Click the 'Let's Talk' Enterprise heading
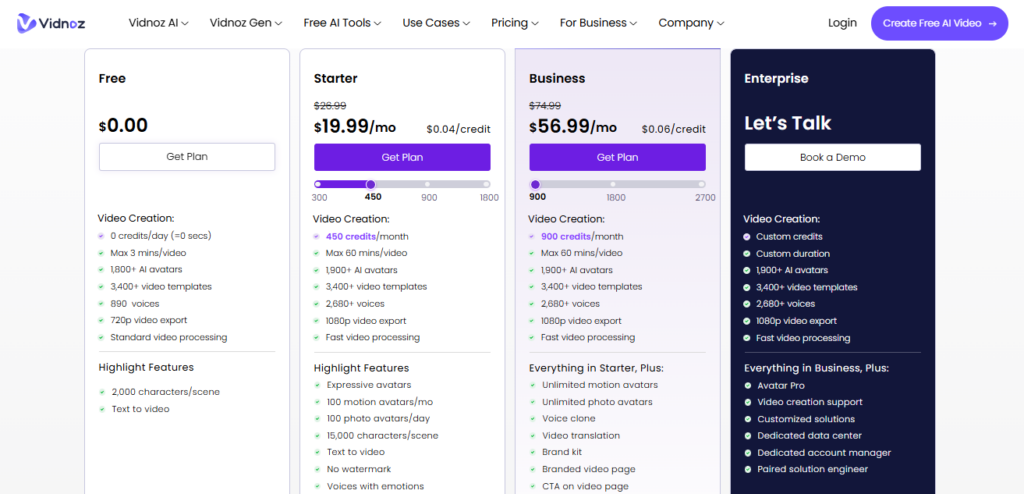The width and height of the screenshot is (1024, 494). (788, 124)
